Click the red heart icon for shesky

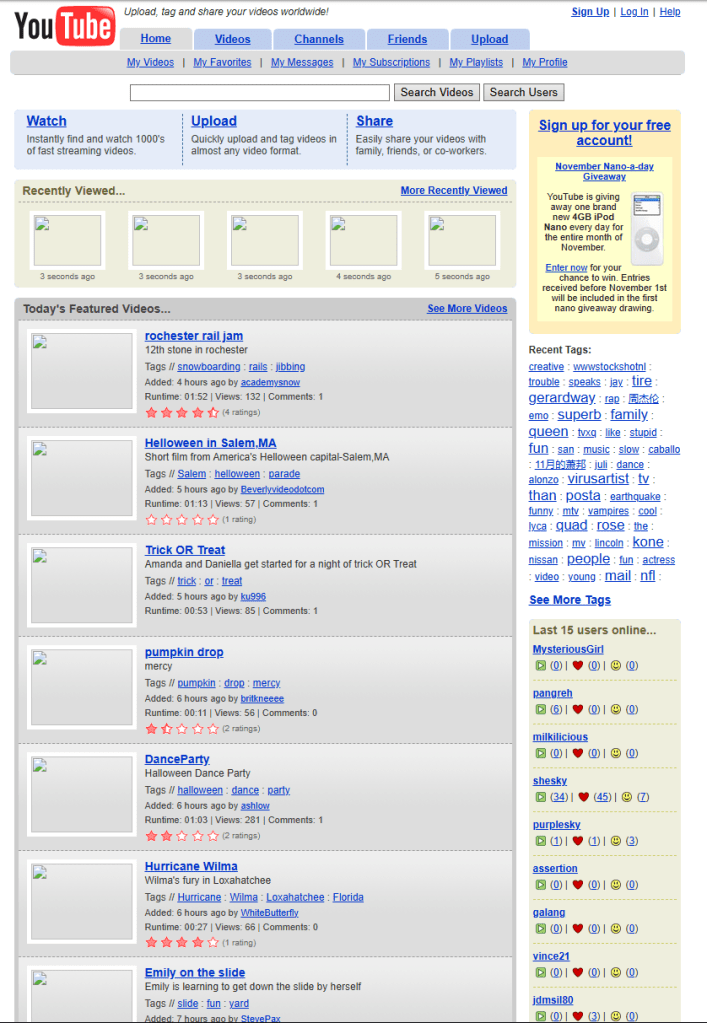[x=583, y=797]
